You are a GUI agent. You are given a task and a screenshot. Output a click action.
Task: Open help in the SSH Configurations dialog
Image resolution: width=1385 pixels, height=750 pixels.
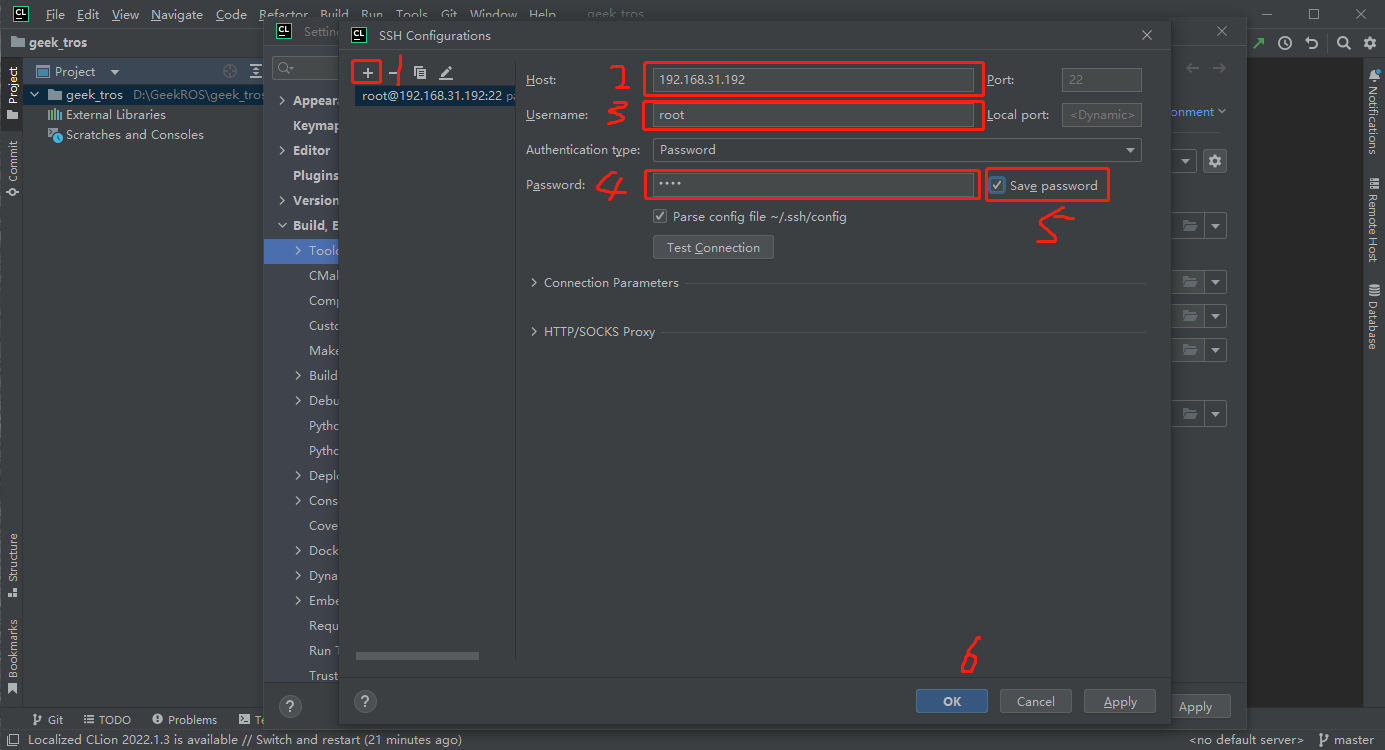tap(366, 701)
